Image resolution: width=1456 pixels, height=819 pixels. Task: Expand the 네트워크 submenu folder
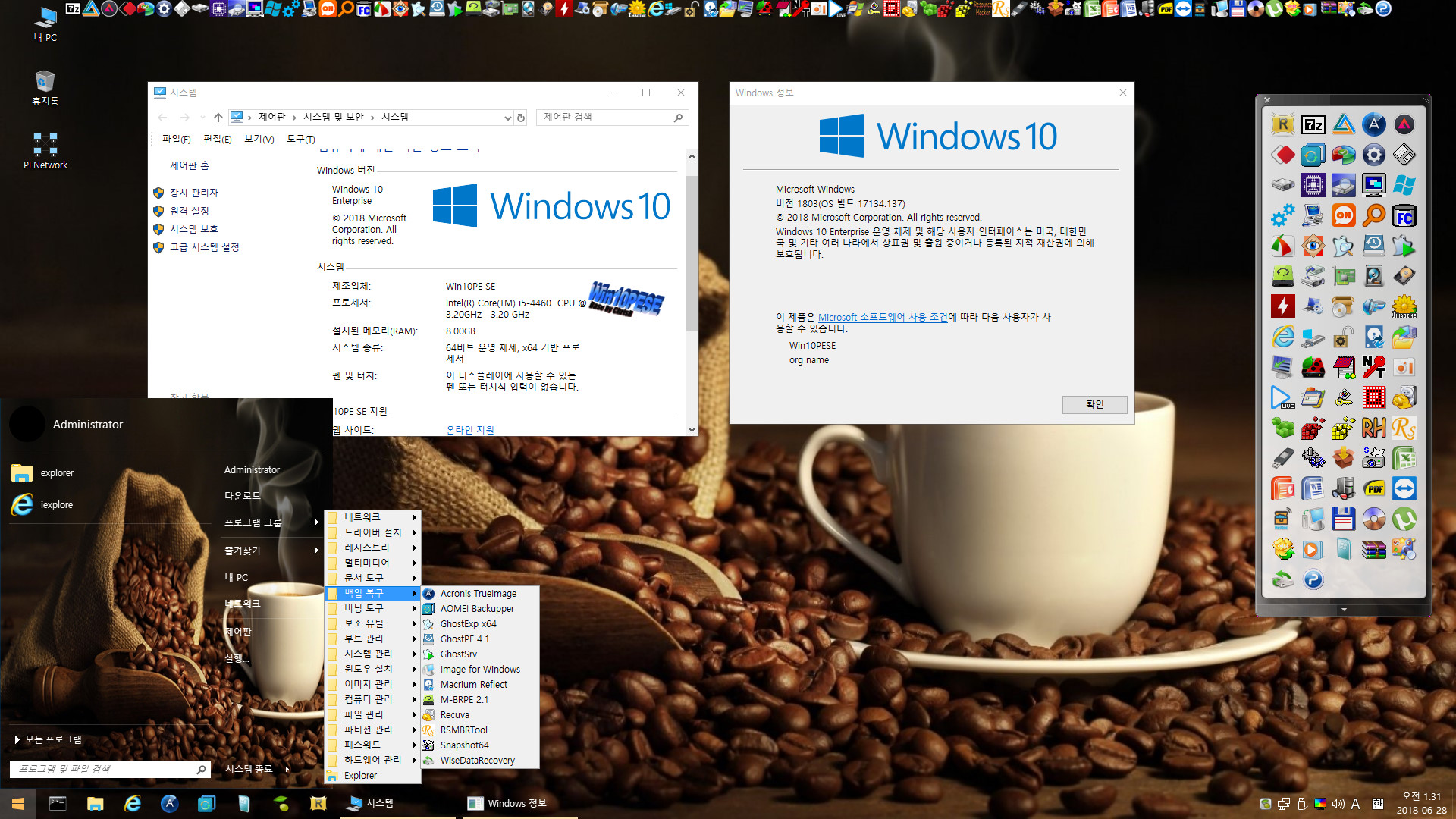pyautogui.click(x=372, y=517)
